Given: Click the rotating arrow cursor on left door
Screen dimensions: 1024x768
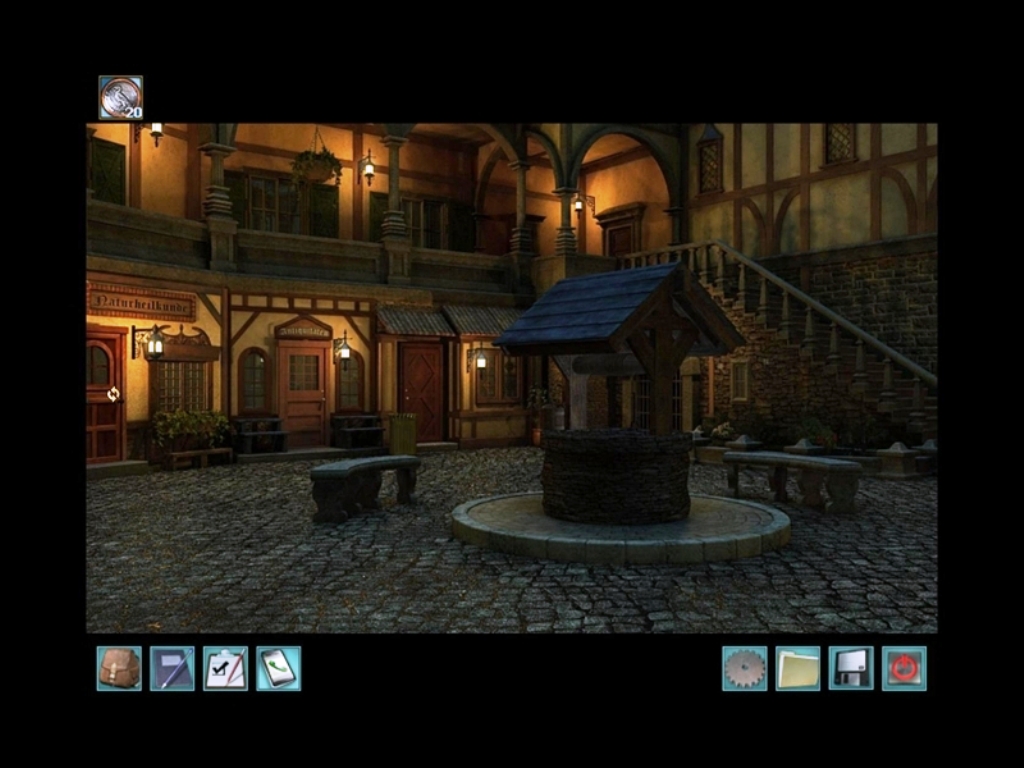Looking at the screenshot, I should tap(113, 394).
